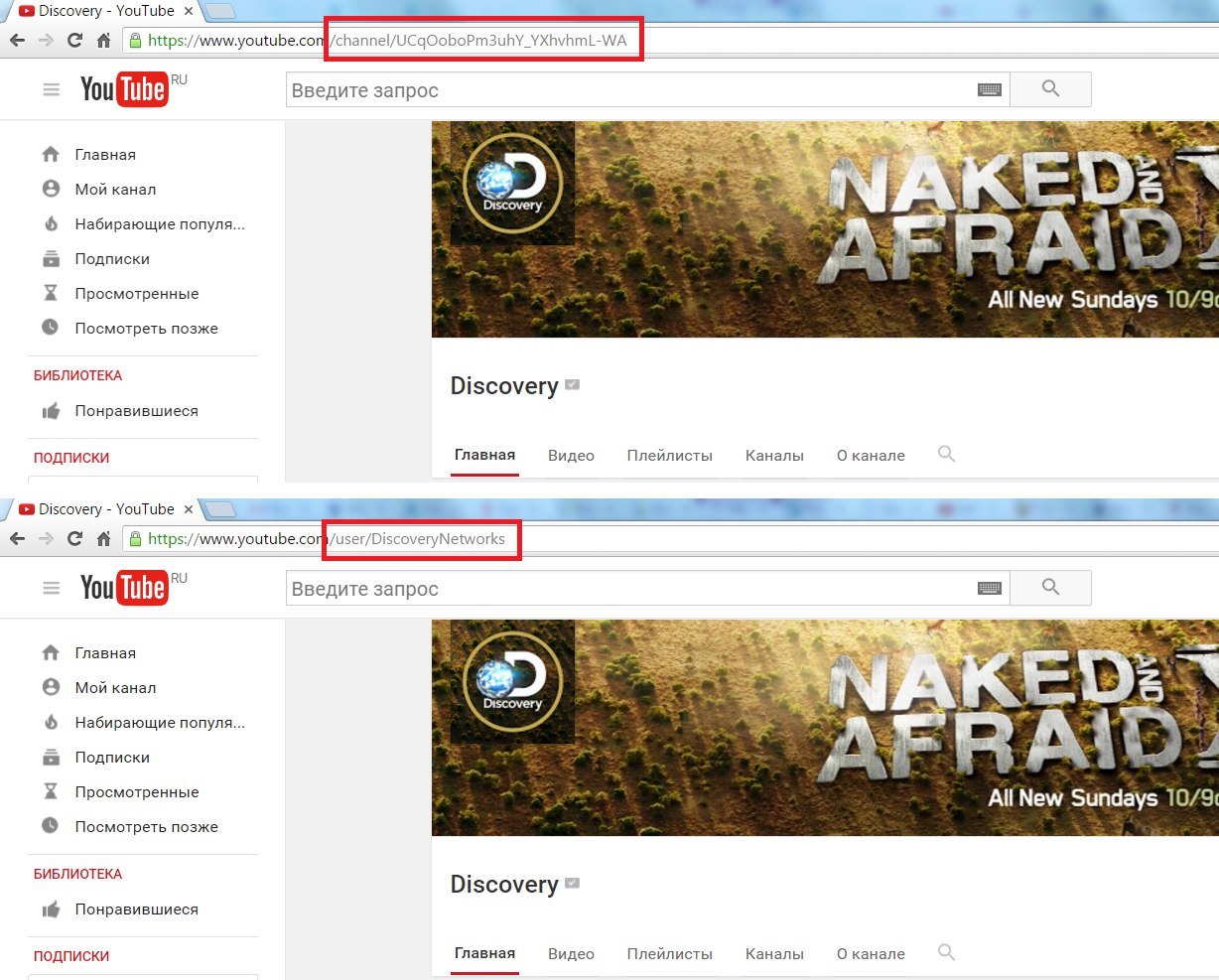Viewport: 1219px width, 980px height.
Task: Select the Плейлисты channel tab in the lower page
Action: tap(670, 953)
